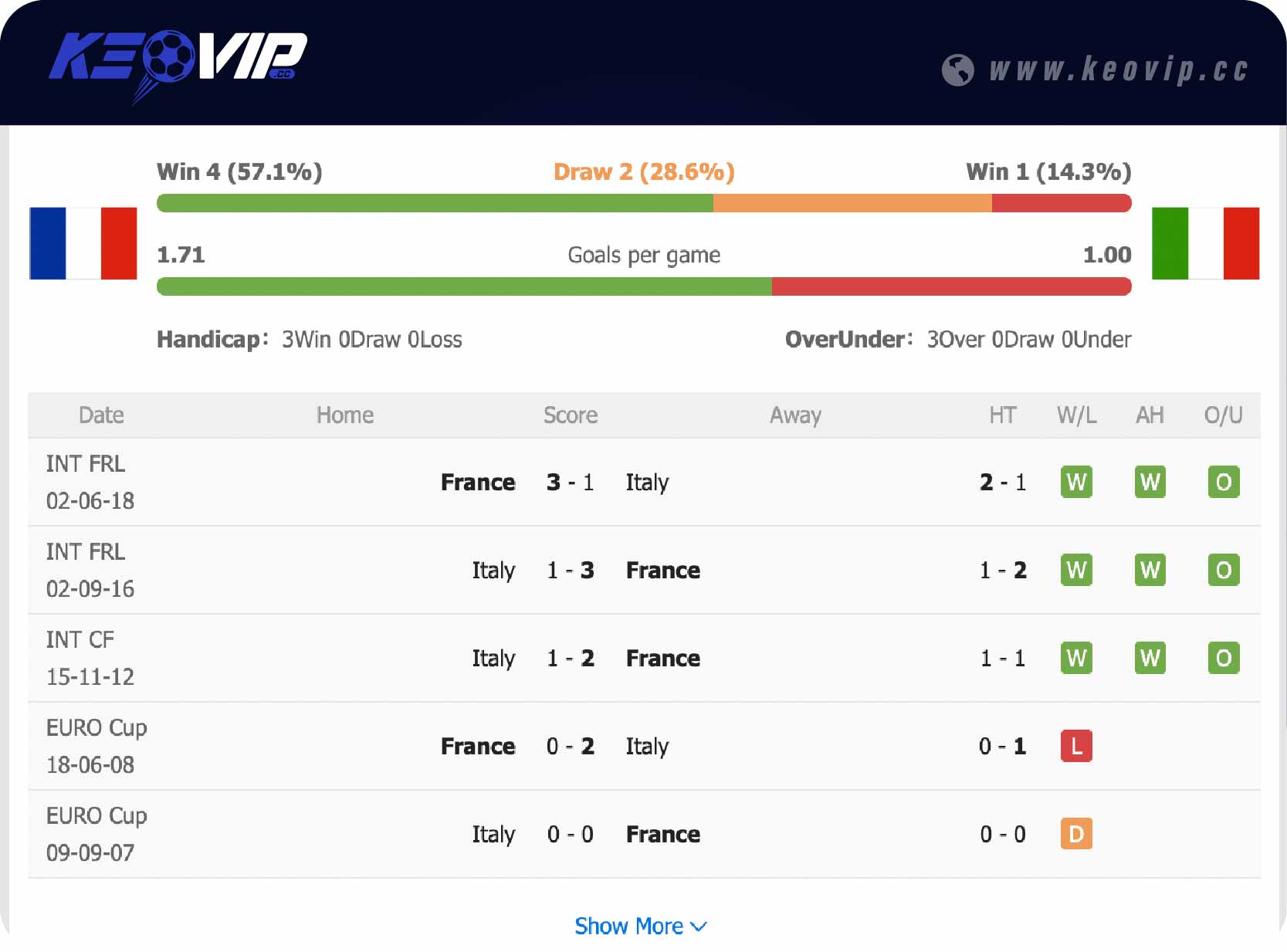Click the Score column header
The width and height of the screenshot is (1287, 952).
[571, 415]
